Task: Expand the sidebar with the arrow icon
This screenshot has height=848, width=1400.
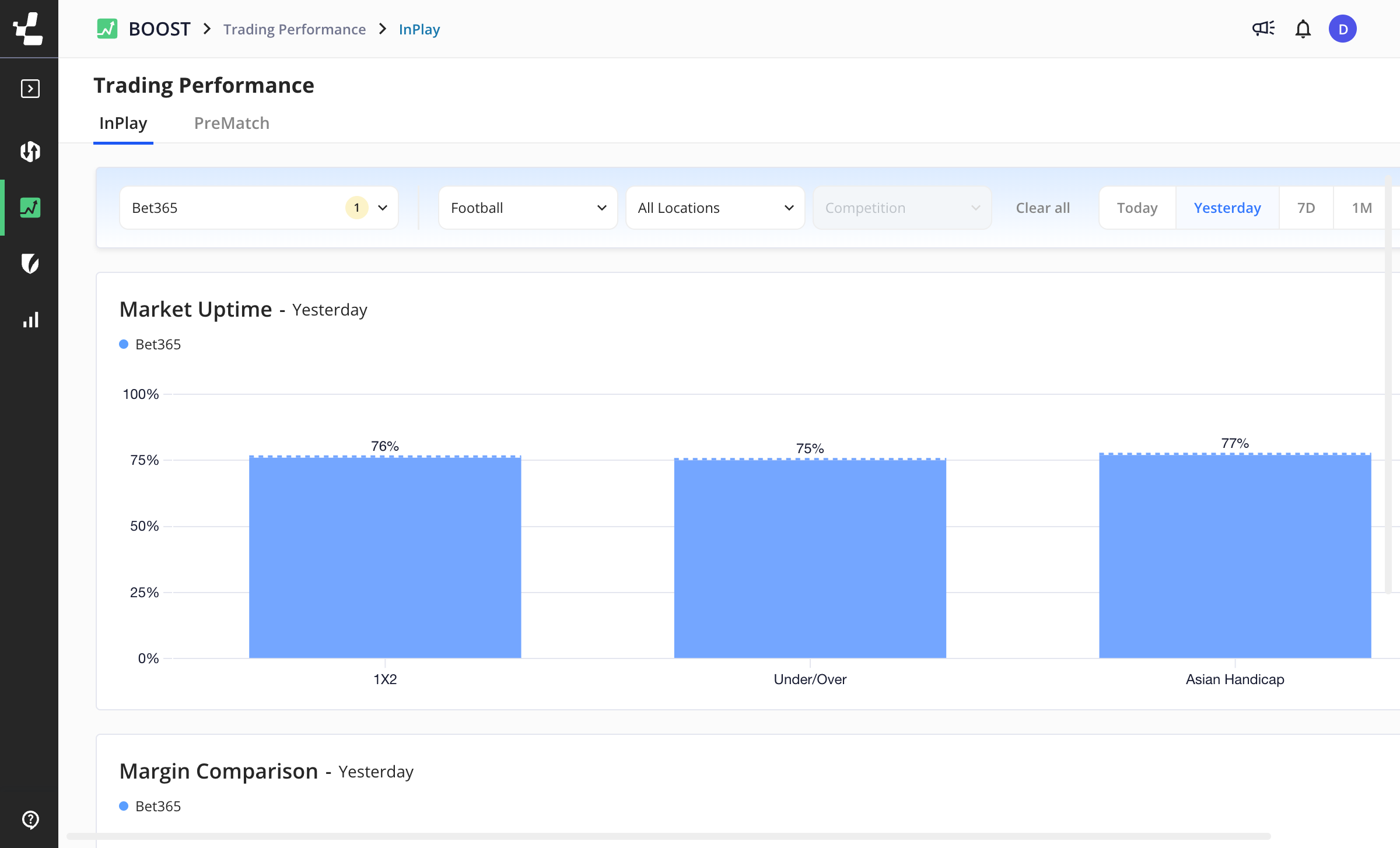Action: (30, 89)
